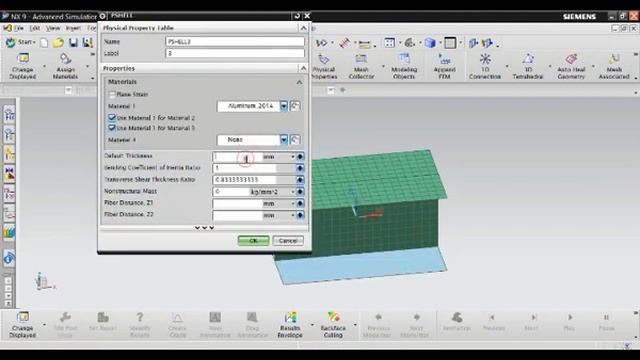Open the Assign Materials tool
Image resolution: width=640 pixels, height=360 pixels.
[x=65, y=66]
